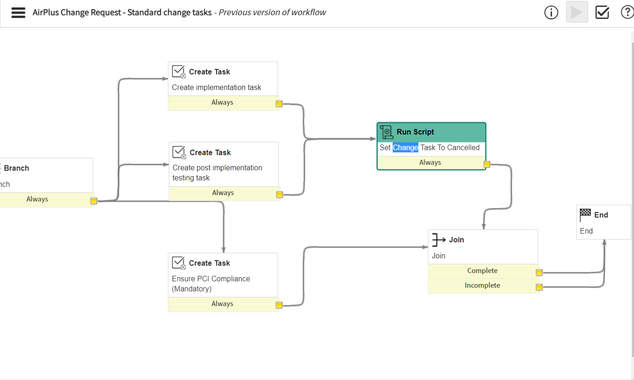Click highlighted word Change in Run Script
The image size is (634, 380).
[405, 148]
